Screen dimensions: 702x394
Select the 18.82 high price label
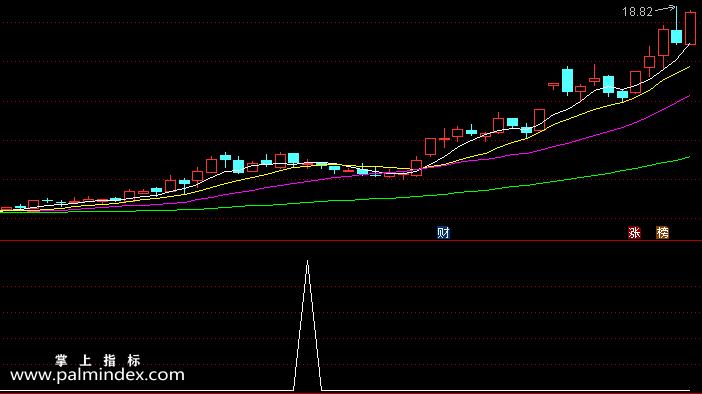pos(638,12)
